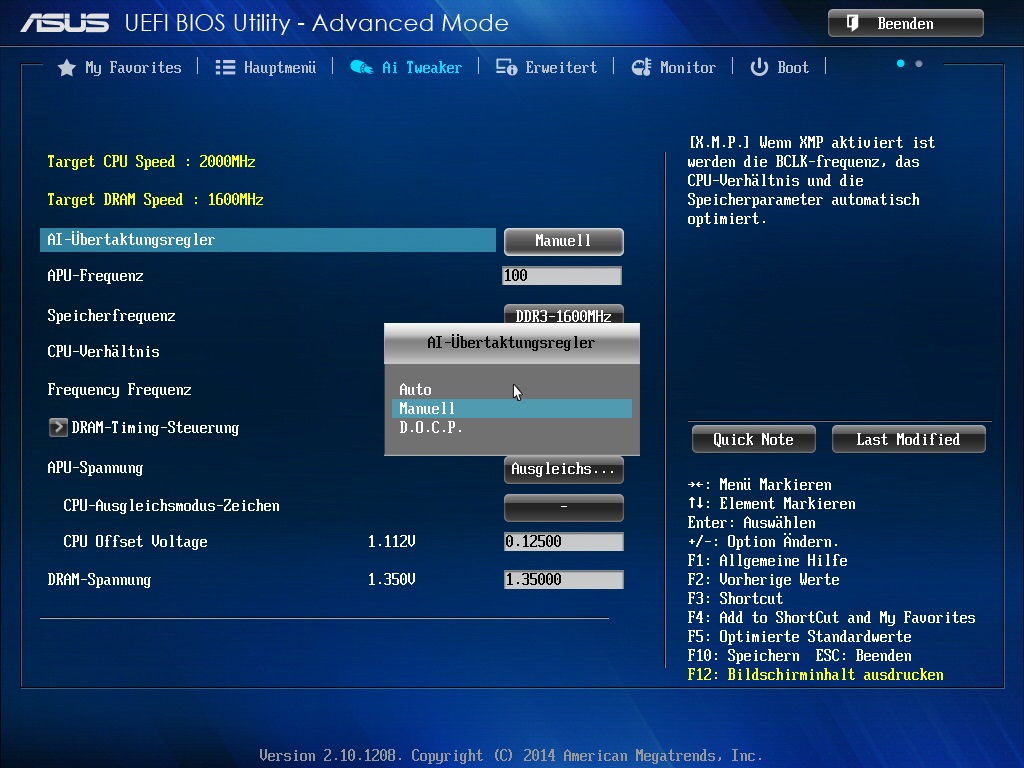Select the DRAM-Spannung label
The height and width of the screenshot is (768, 1024).
point(99,580)
